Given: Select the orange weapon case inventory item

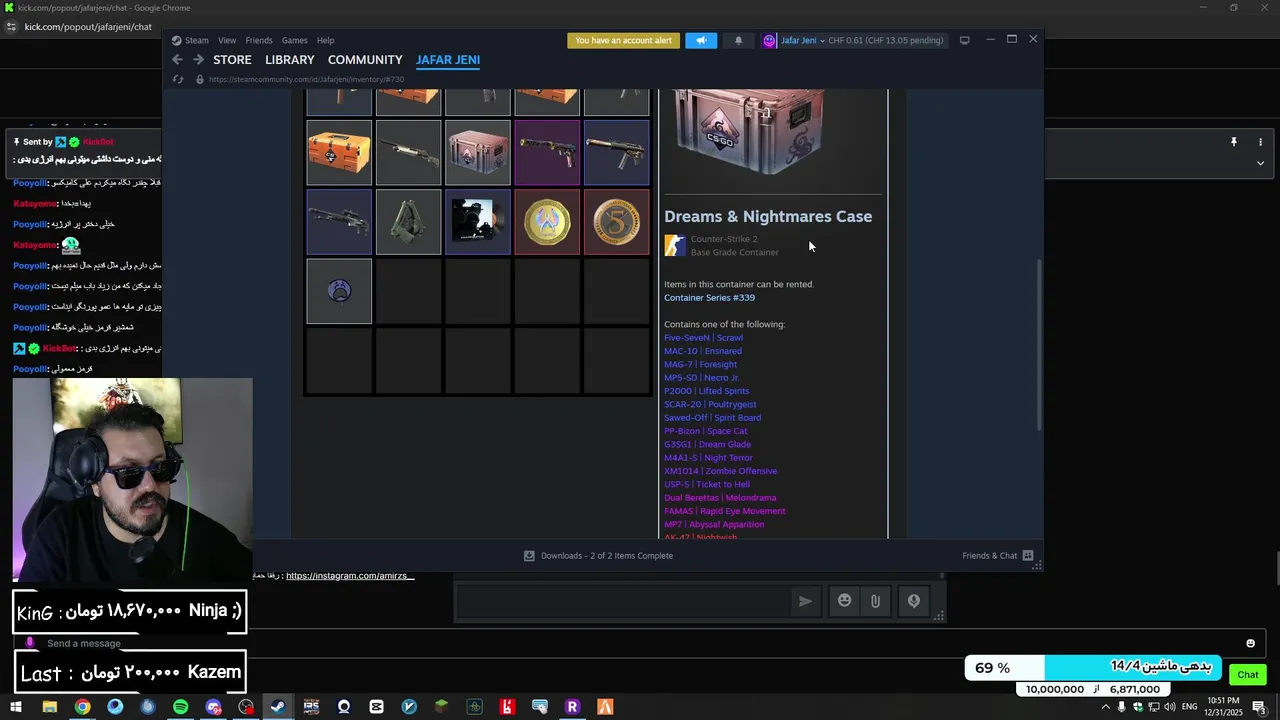Looking at the screenshot, I should tap(339, 153).
